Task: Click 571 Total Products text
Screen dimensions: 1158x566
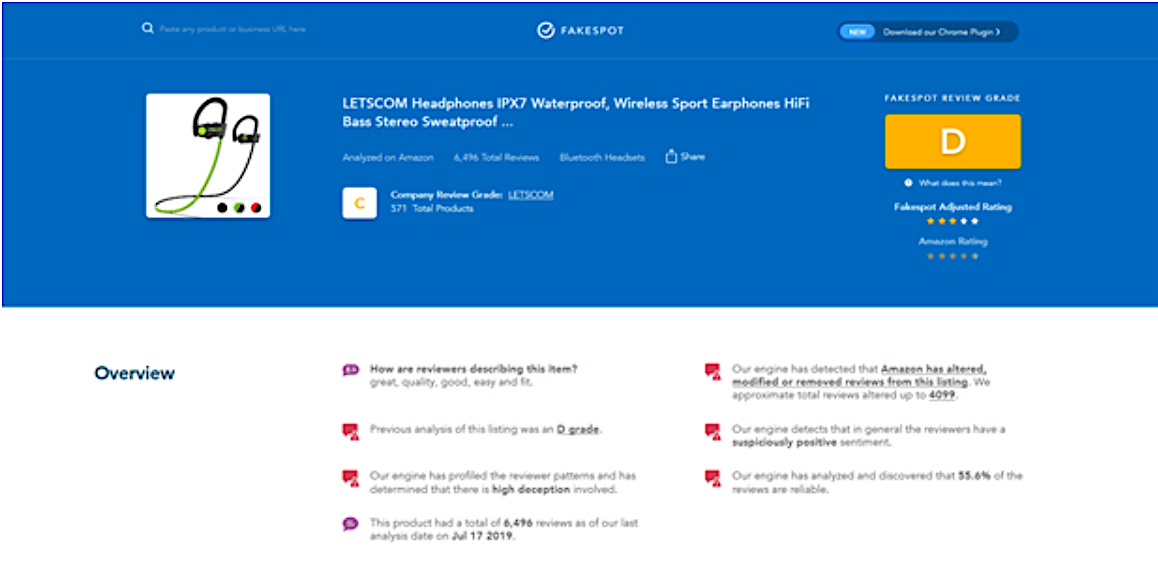Action: pyautogui.click(x=432, y=208)
